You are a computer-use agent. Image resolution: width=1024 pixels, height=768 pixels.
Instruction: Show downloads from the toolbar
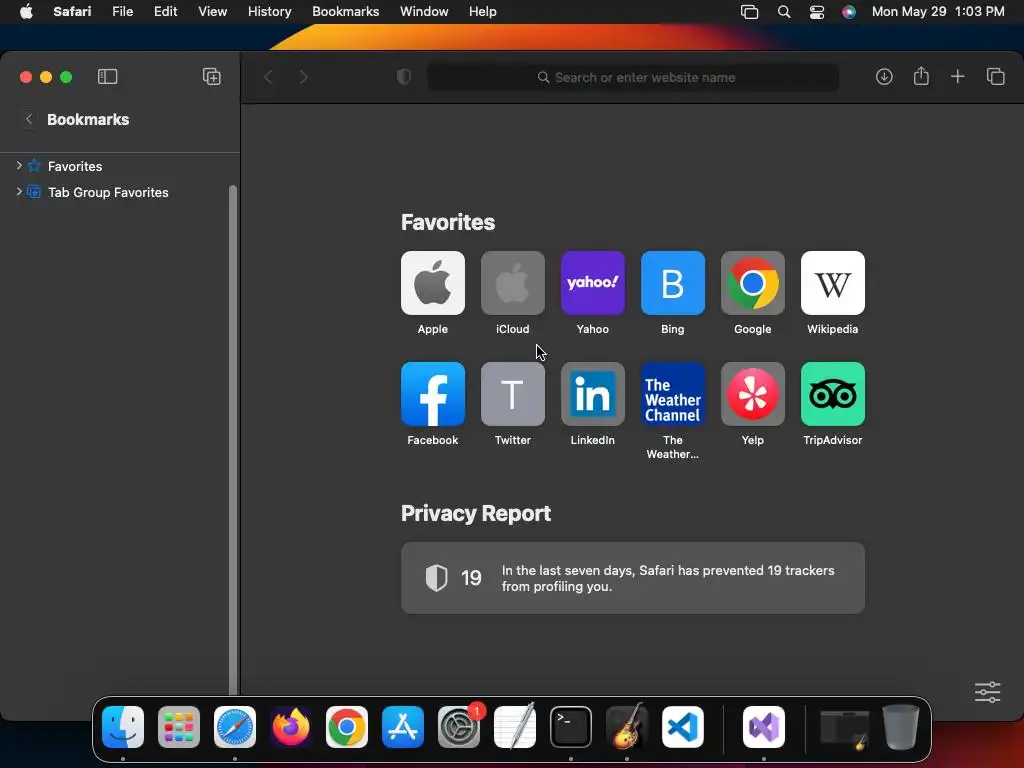click(x=884, y=77)
